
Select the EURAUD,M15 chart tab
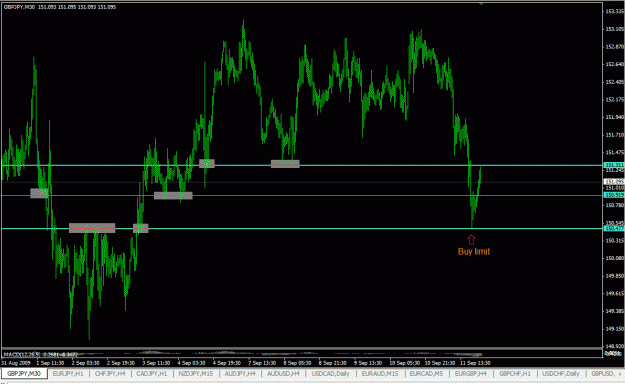pyautogui.click(x=380, y=374)
